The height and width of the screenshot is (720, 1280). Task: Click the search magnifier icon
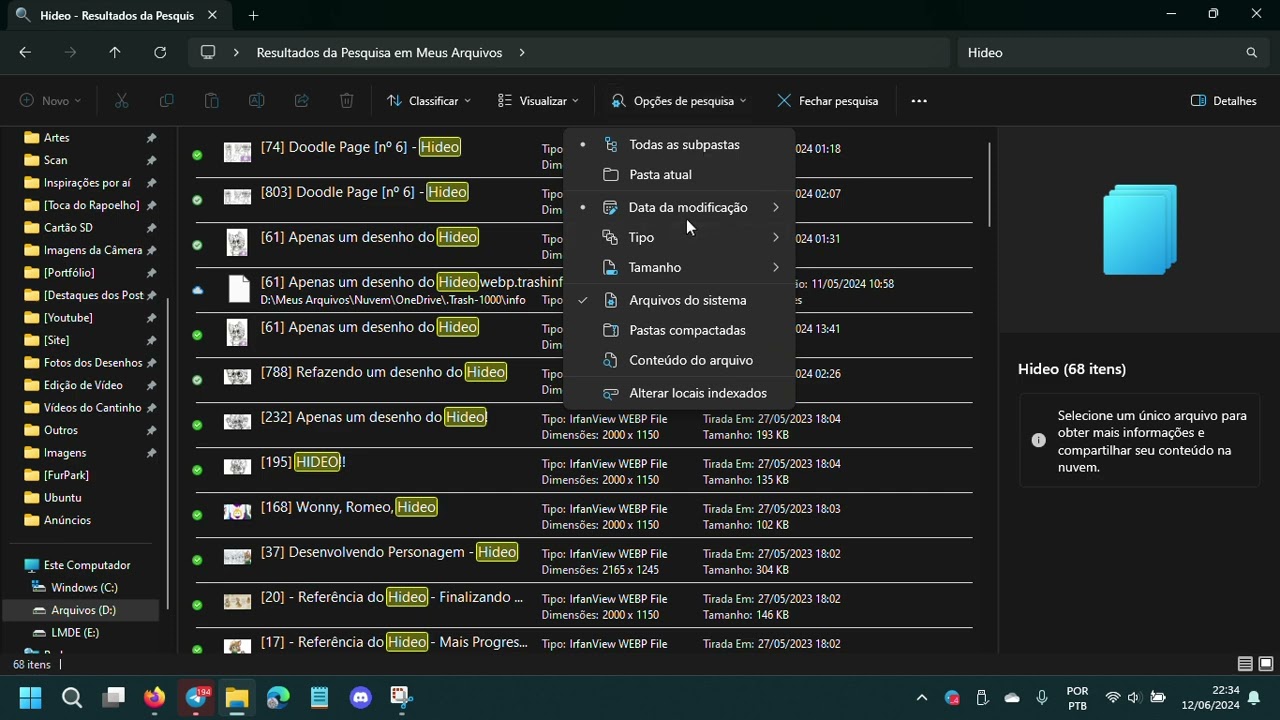tap(1251, 53)
